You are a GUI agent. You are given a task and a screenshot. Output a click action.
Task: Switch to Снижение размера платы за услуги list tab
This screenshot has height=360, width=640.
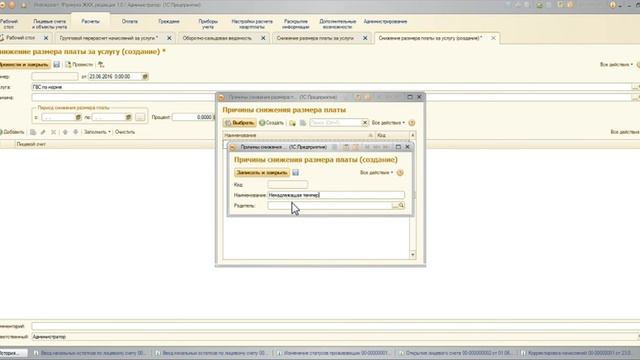315,38
